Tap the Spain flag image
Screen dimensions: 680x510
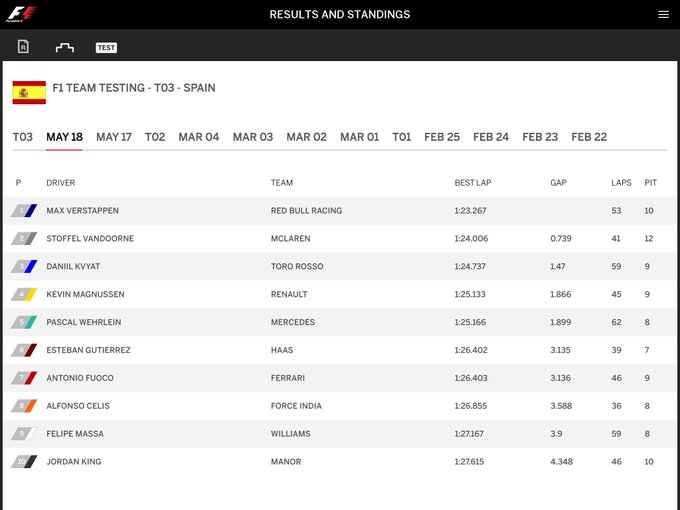[29, 92]
